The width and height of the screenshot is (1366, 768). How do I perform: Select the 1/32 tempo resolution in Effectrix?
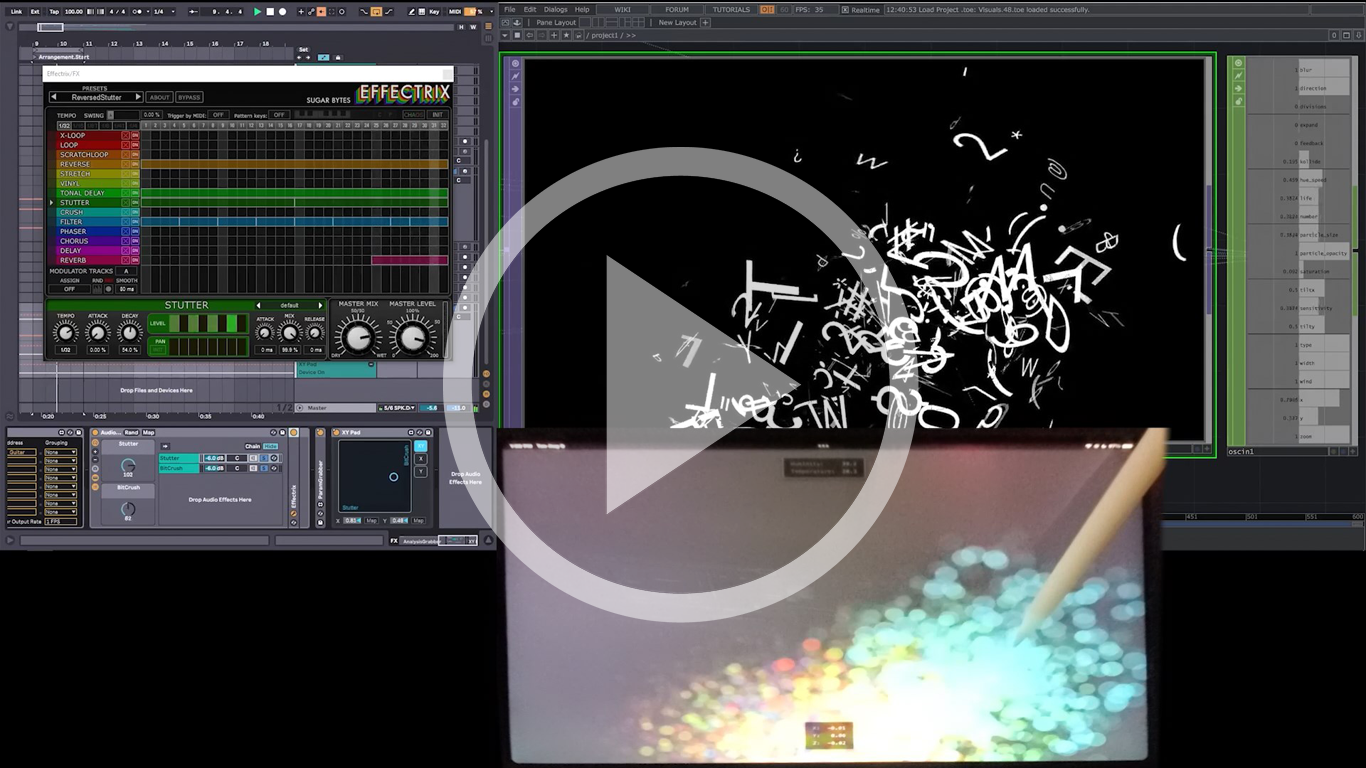(64, 126)
